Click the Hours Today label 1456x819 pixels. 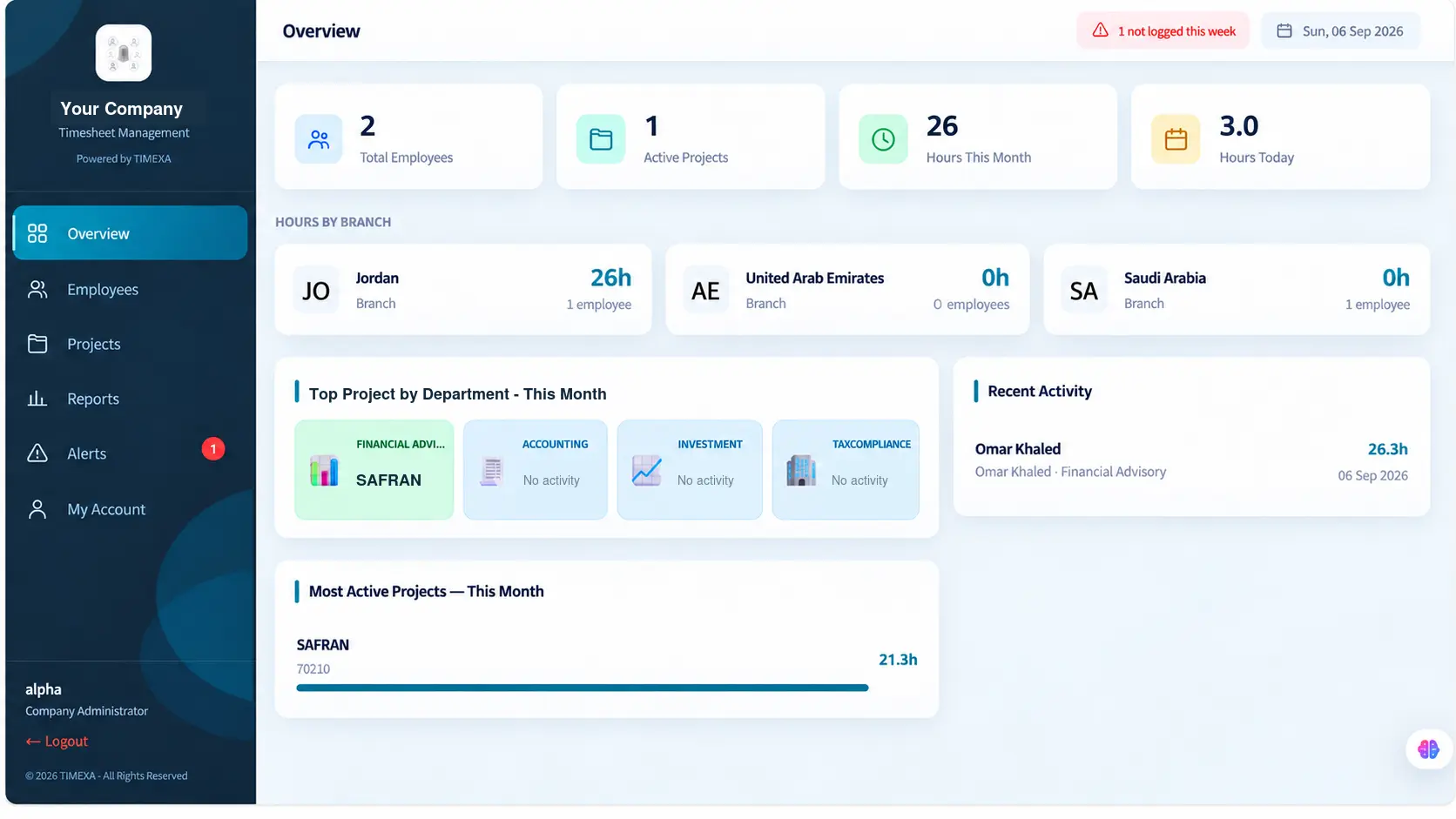pos(1257,158)
